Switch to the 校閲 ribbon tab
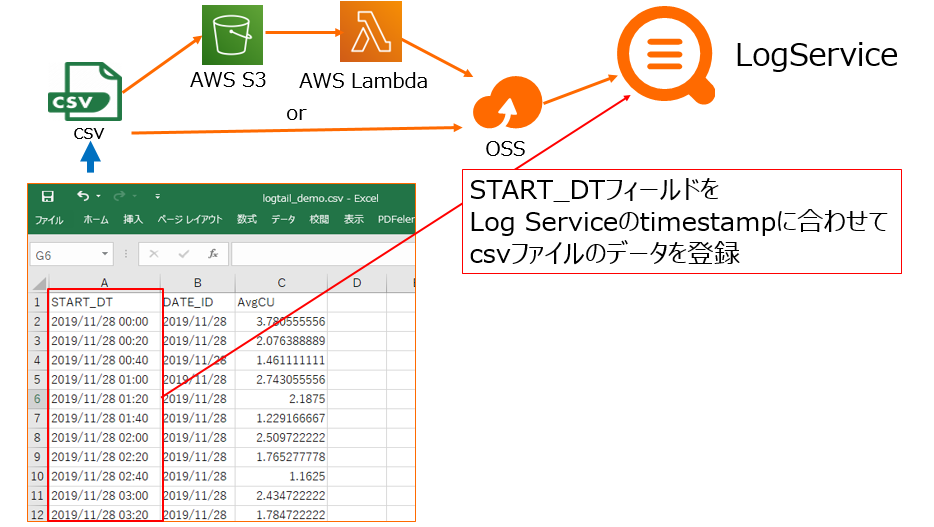Screen dimensions: 934x527 (x=319, y=220)
